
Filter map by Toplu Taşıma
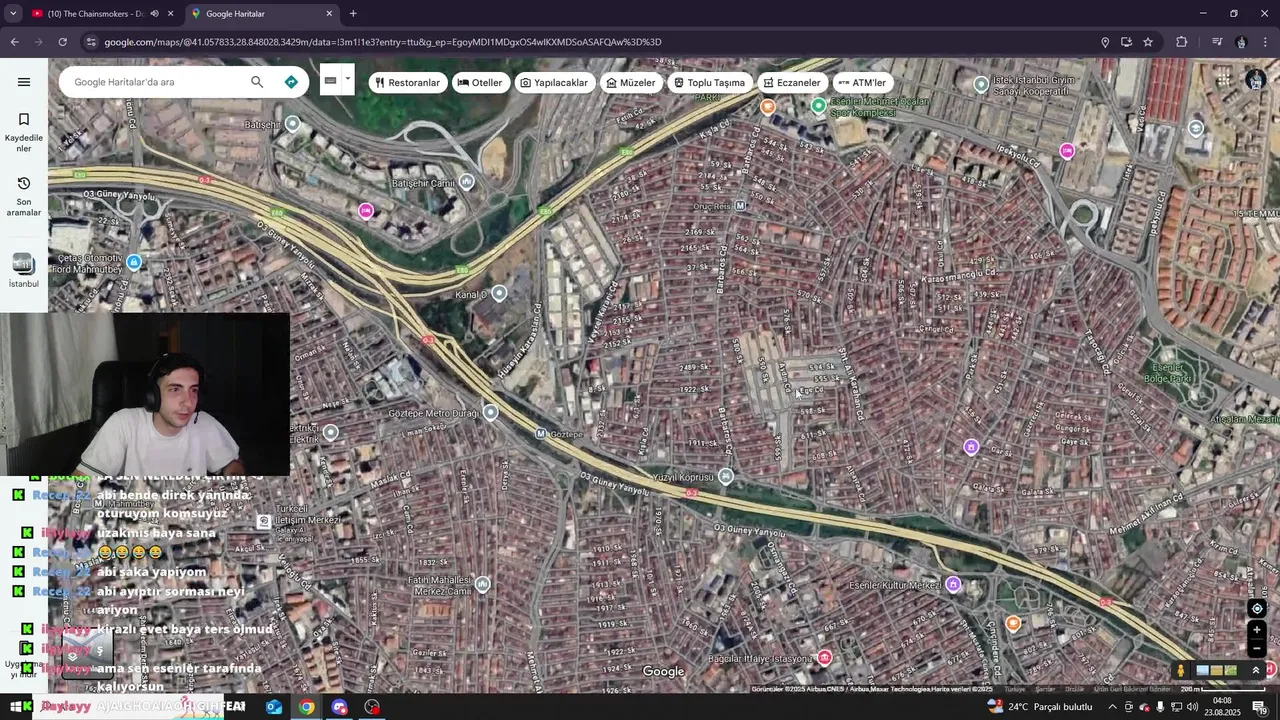709,83
